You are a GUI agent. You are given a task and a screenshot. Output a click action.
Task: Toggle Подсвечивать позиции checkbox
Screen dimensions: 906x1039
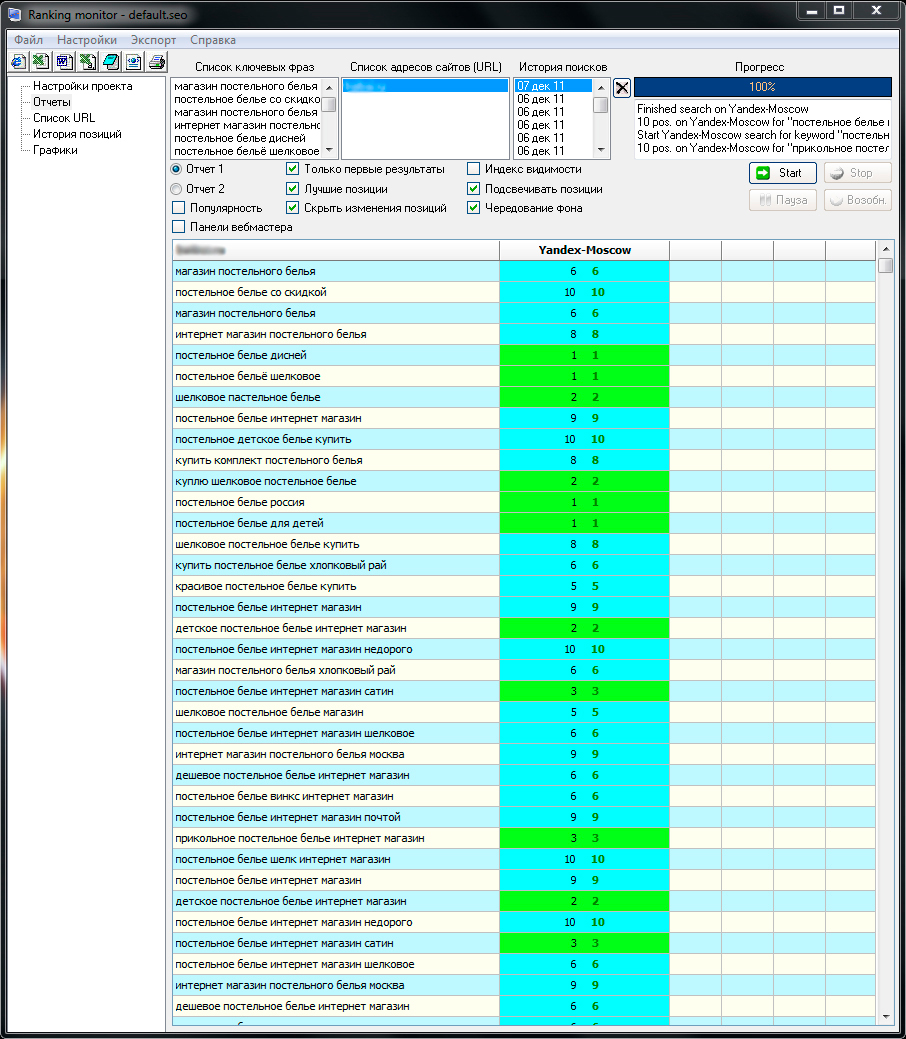(473, 189)
